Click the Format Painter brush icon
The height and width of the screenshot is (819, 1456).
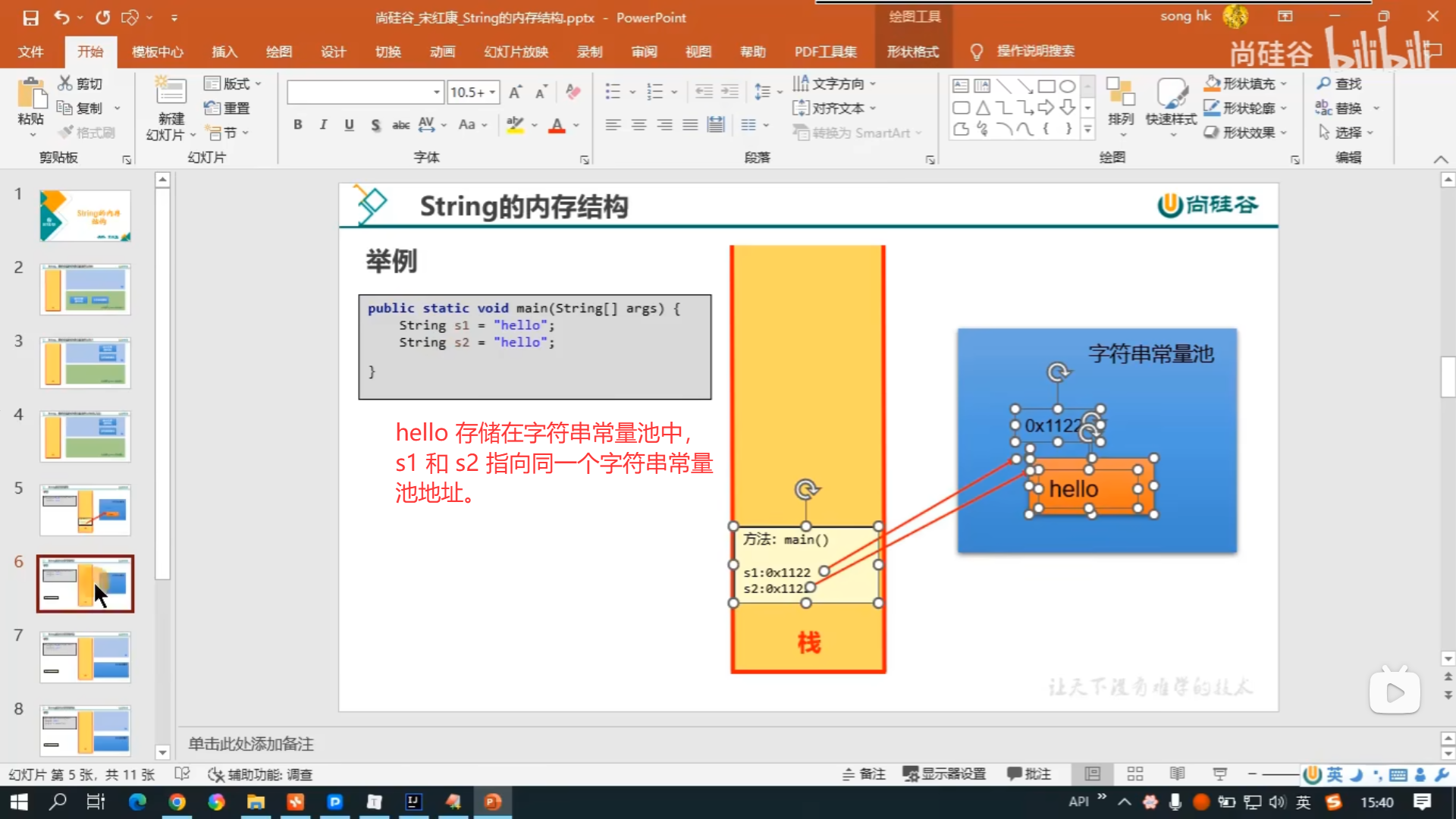click(67, 133)
